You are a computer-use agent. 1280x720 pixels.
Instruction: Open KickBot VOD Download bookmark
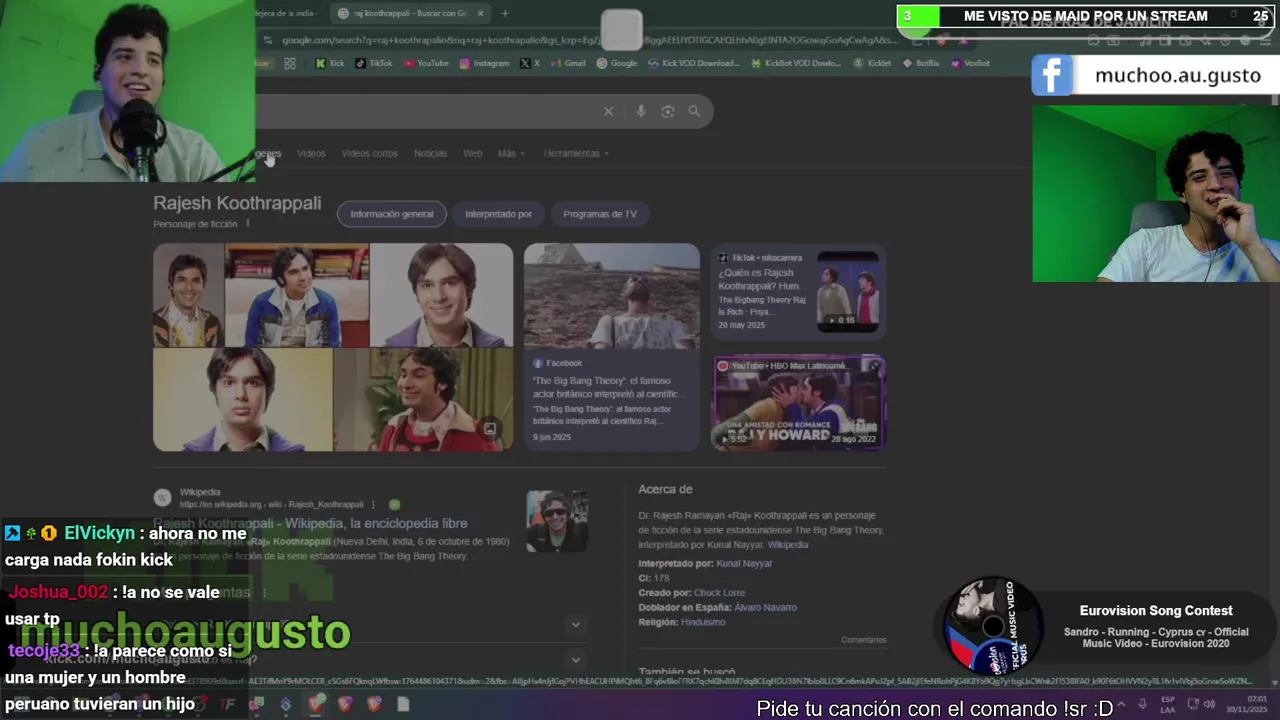796,63
